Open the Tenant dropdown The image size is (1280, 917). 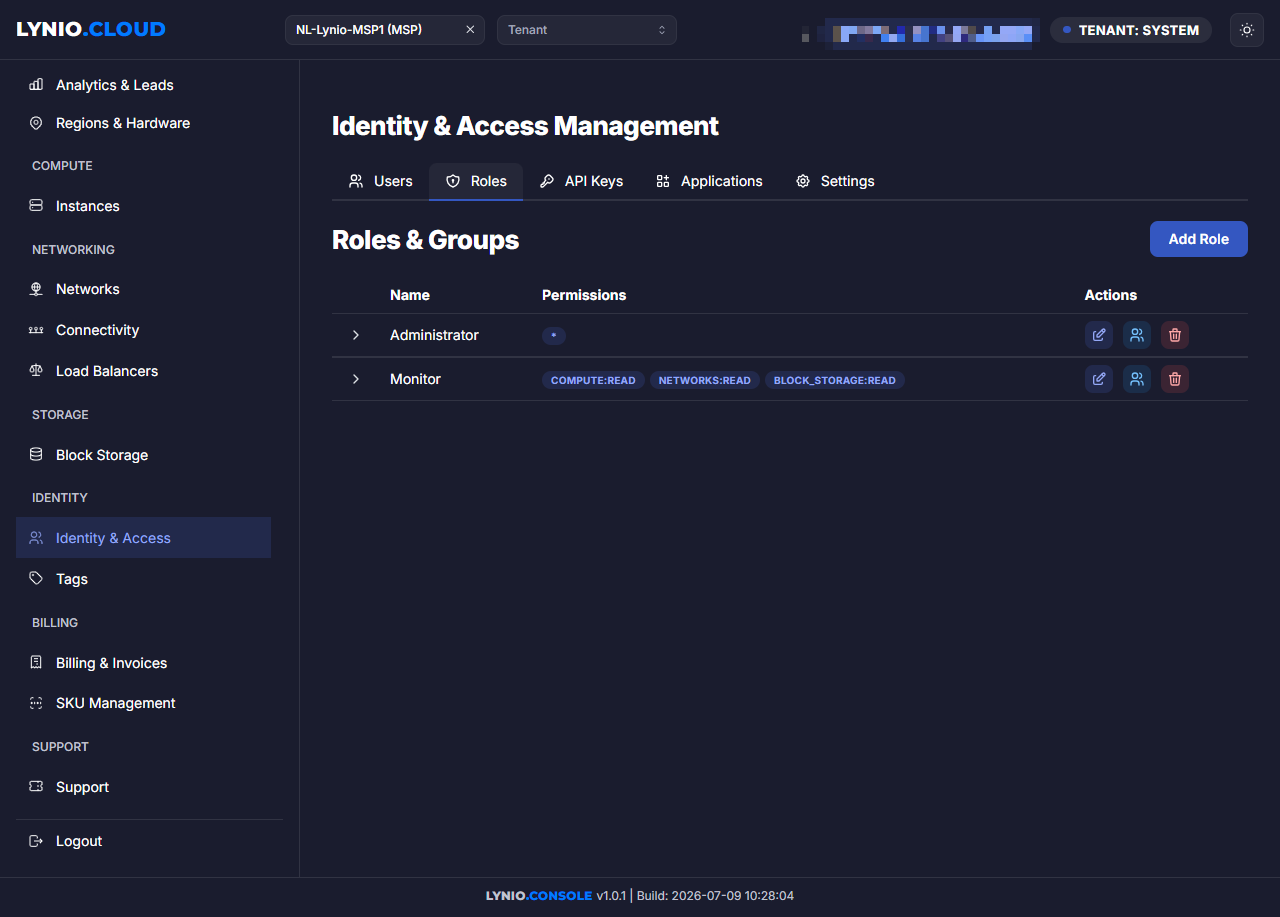587,30
